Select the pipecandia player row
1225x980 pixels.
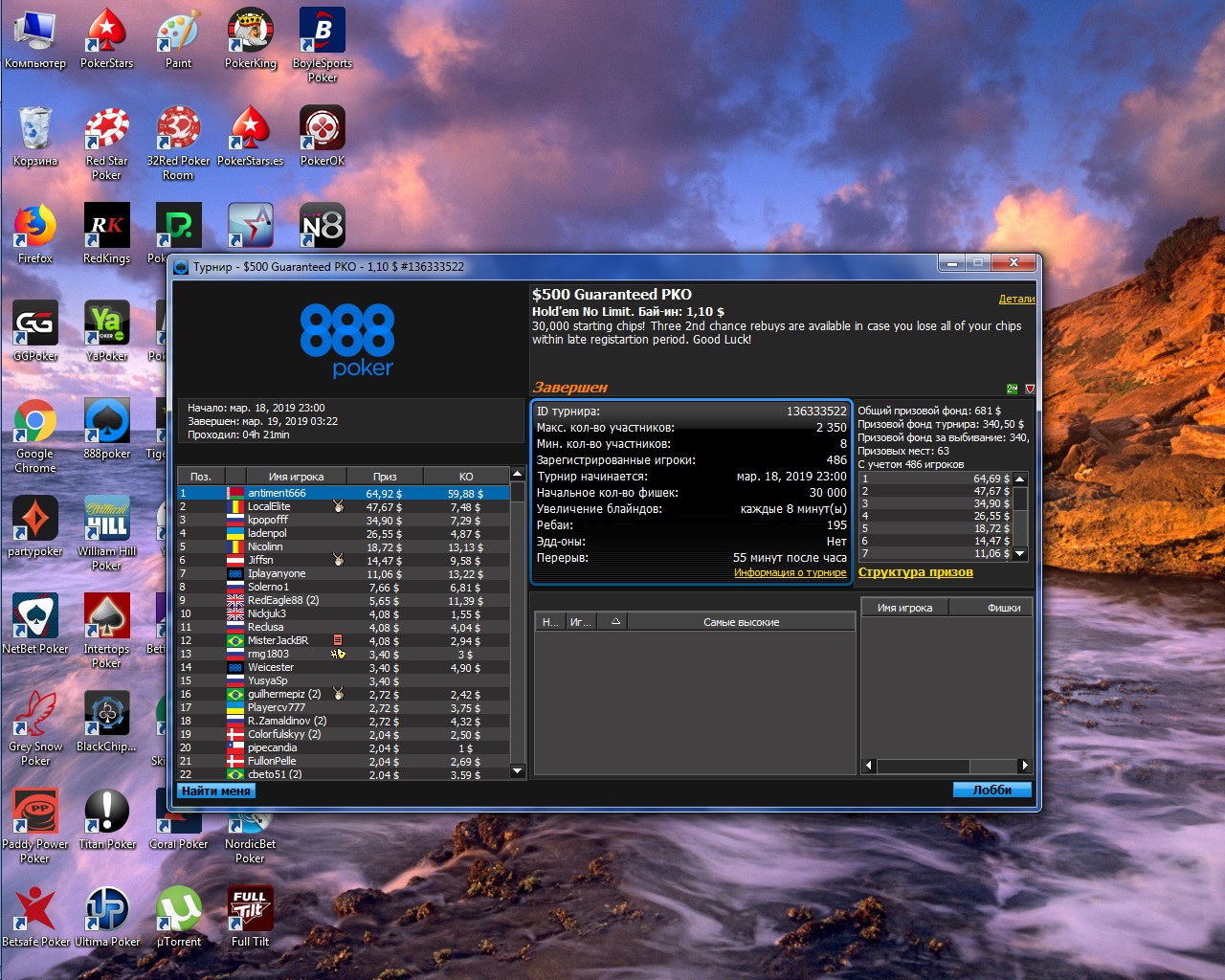344,747
